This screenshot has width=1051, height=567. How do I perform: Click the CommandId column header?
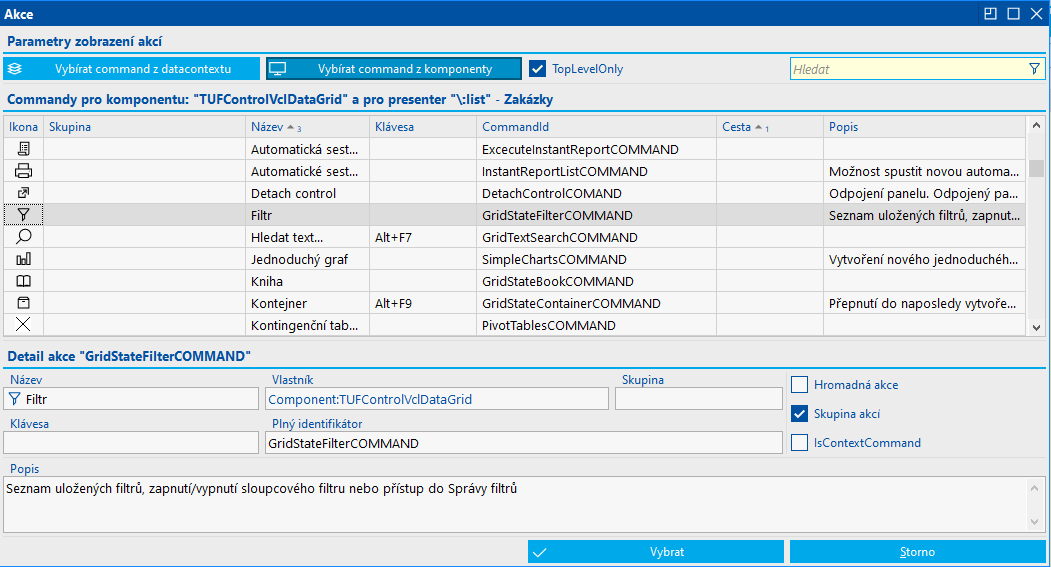597,127
